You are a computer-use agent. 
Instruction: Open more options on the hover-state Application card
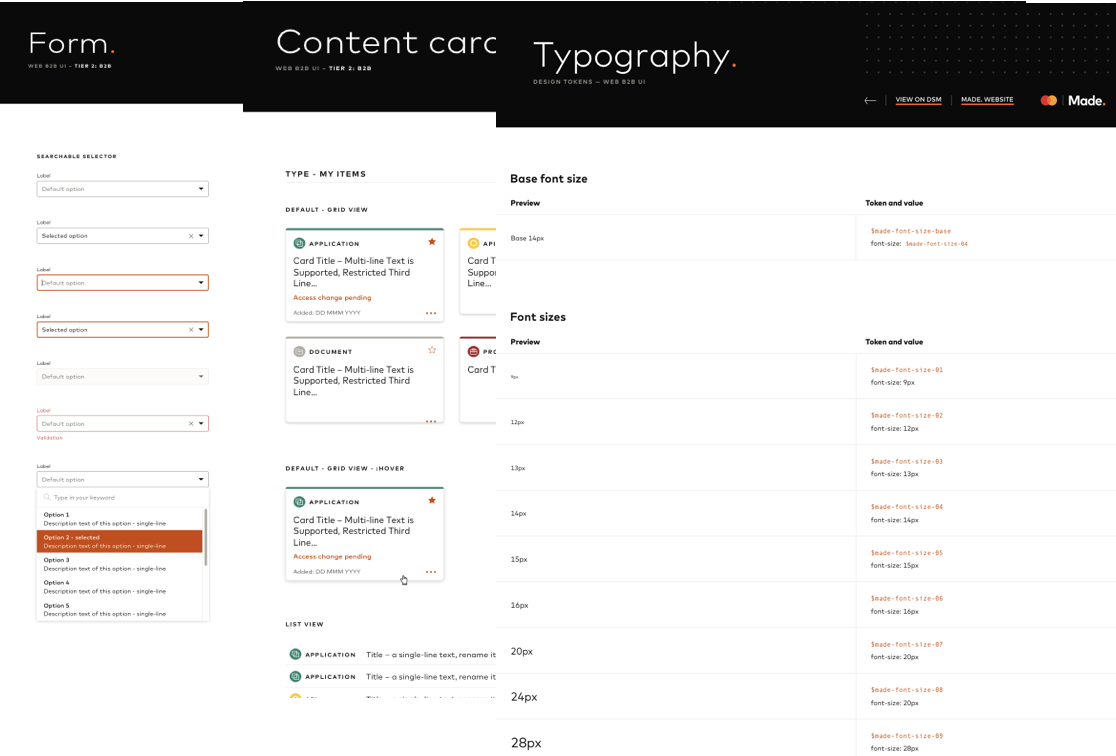coord(431,572)
